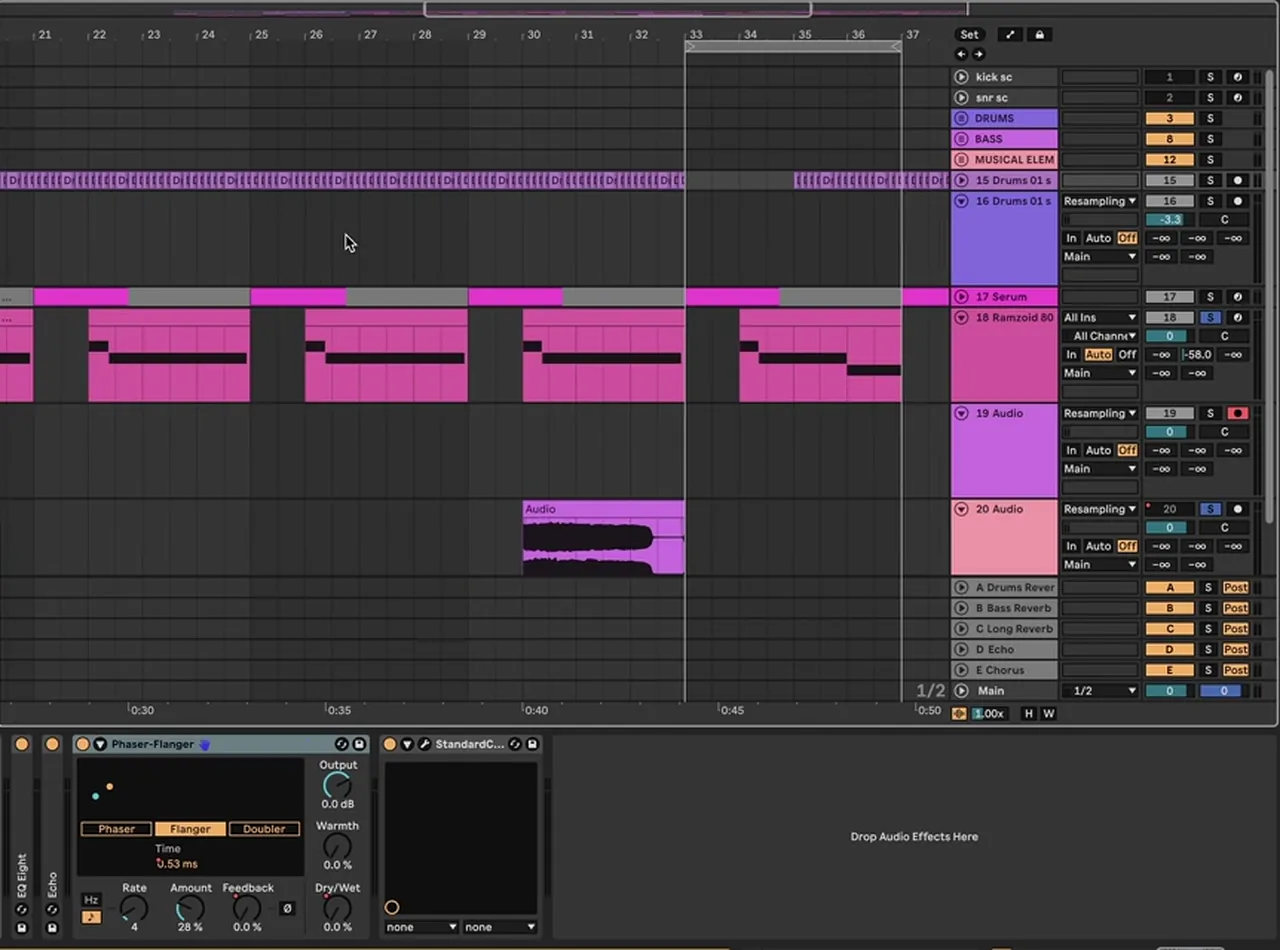Click the phase invert button next to Feedback
The image size is (1280, 950).
(x=287, y=909)
